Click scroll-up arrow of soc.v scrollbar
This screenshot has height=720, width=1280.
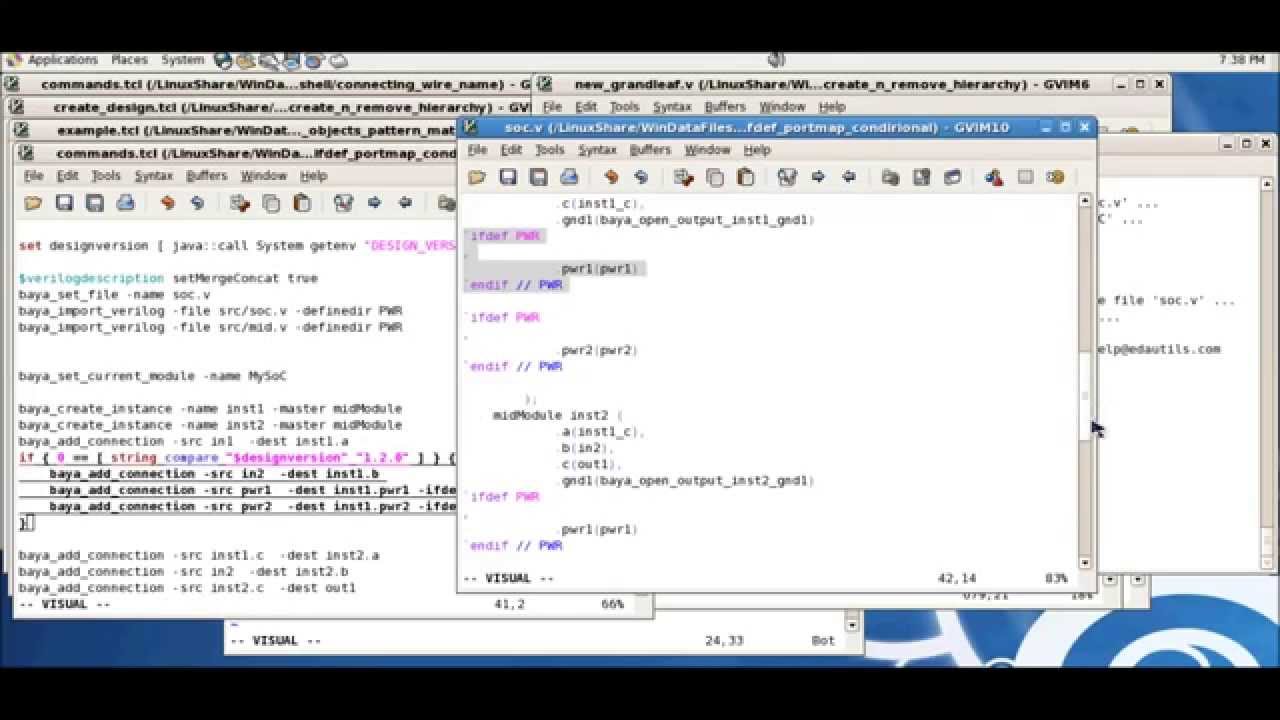tap(1085, 201)
